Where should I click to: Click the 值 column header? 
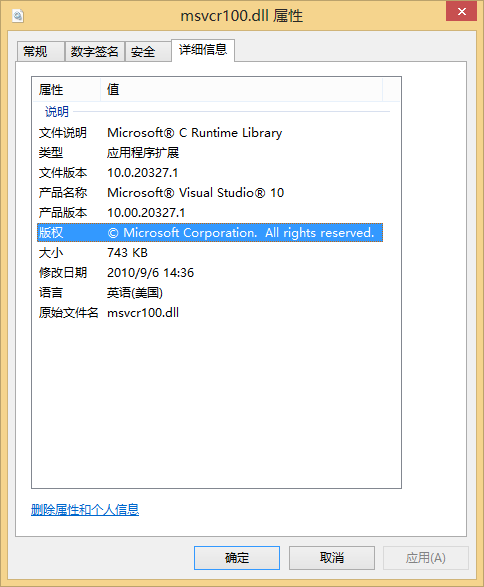(x=241, y=89)
